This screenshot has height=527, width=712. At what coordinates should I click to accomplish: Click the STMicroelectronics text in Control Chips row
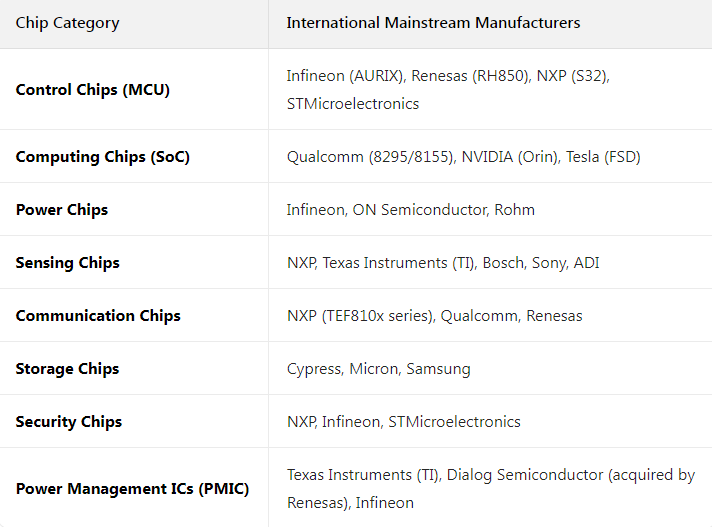tap(353, 104)
